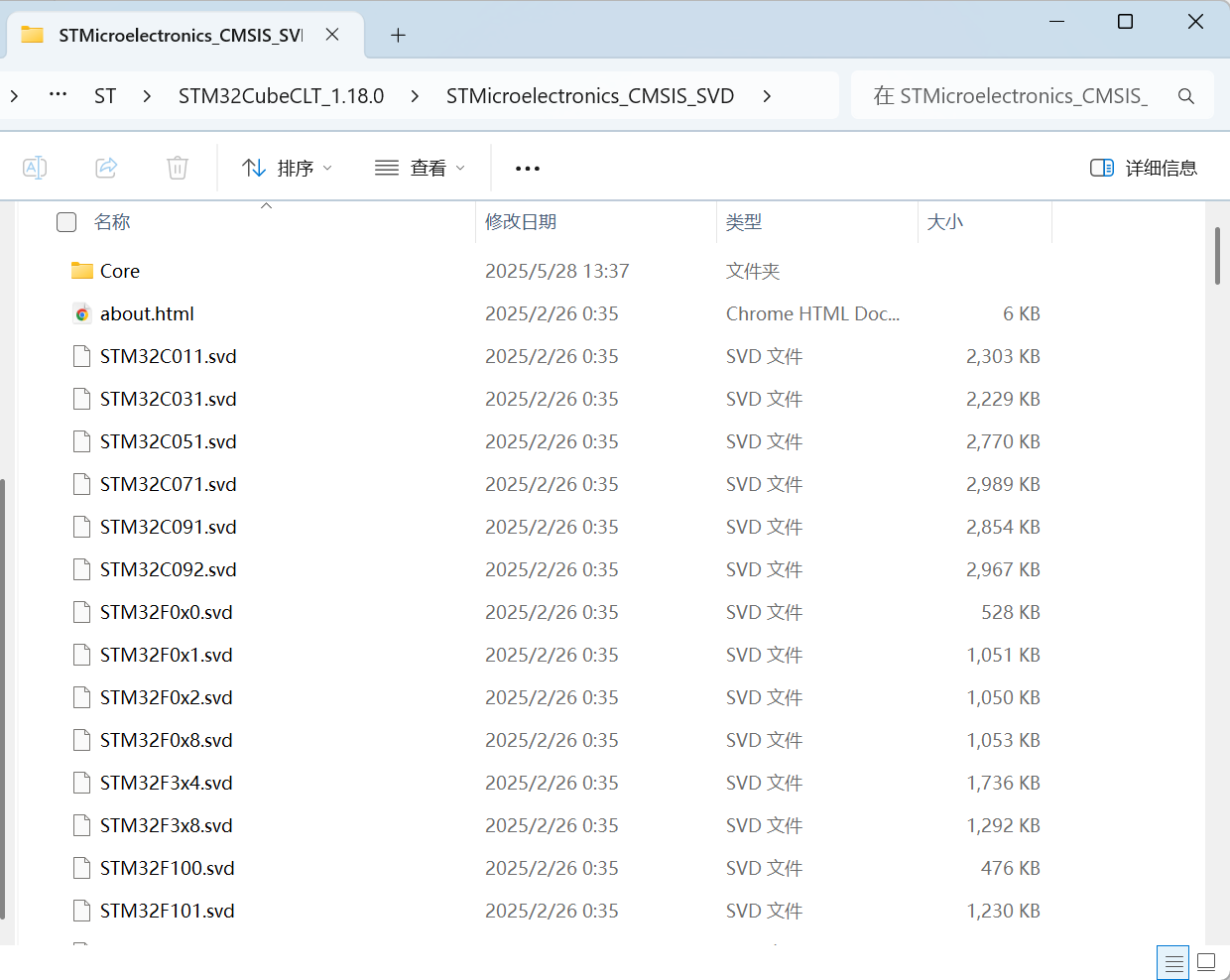Click the Share toolbar icon
Screen dimensions: 1230x980
(x=106, y=168)
